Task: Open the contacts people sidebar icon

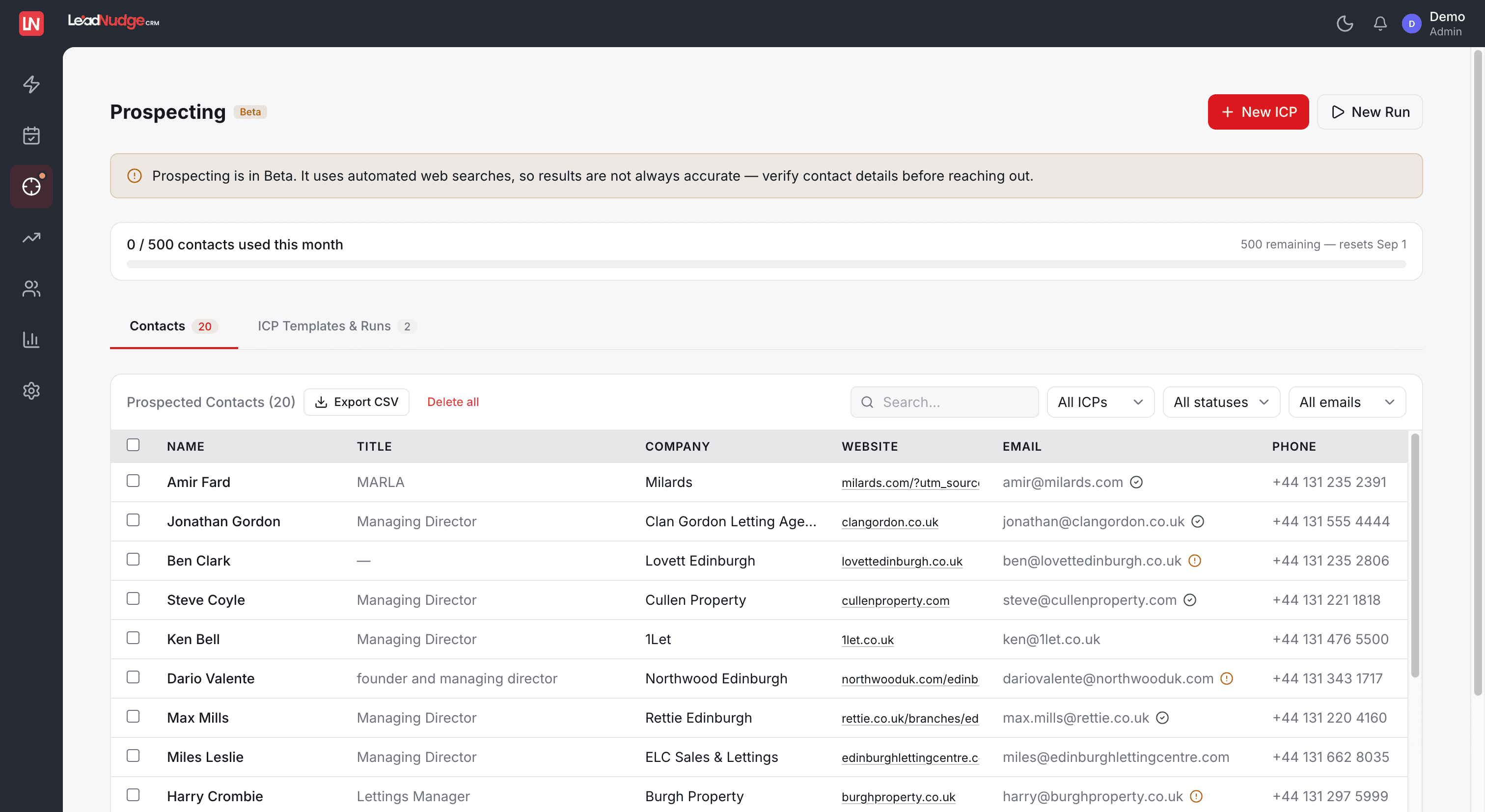Action: (x=31, y=289)
